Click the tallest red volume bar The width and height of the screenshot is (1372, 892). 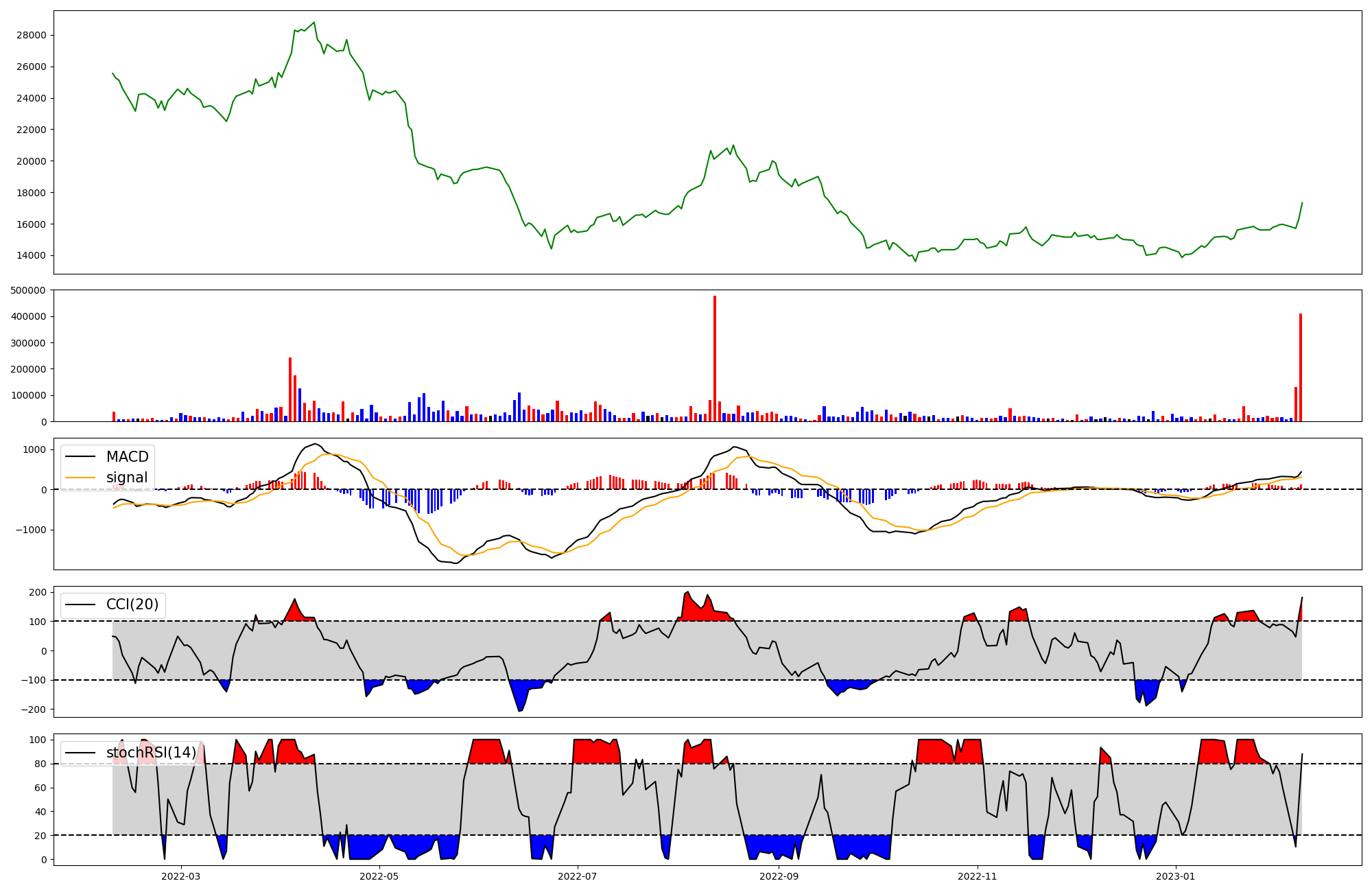(x=715, y=357)
